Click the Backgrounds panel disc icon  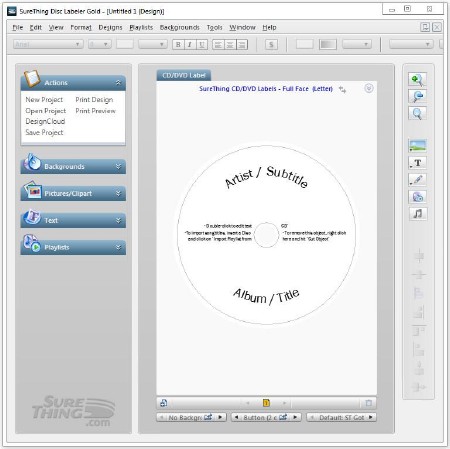pos(32,162)
